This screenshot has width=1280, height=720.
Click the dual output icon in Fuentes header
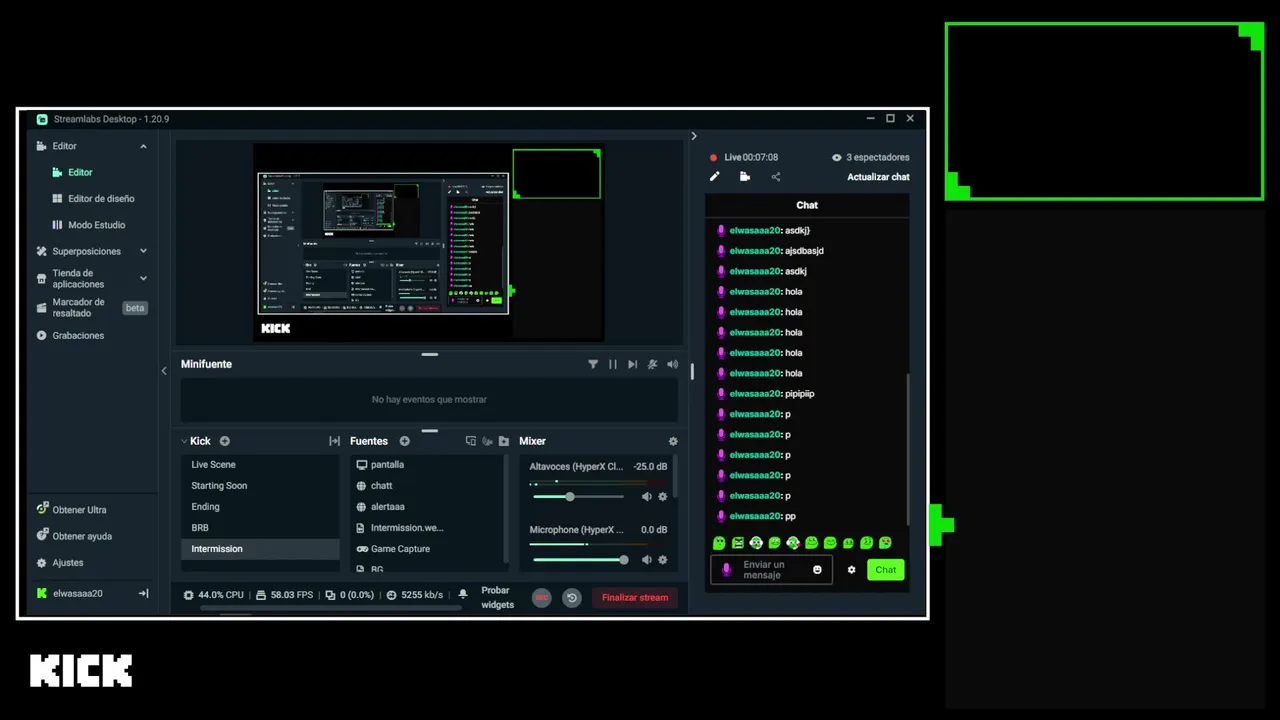[x=471, y=441]
